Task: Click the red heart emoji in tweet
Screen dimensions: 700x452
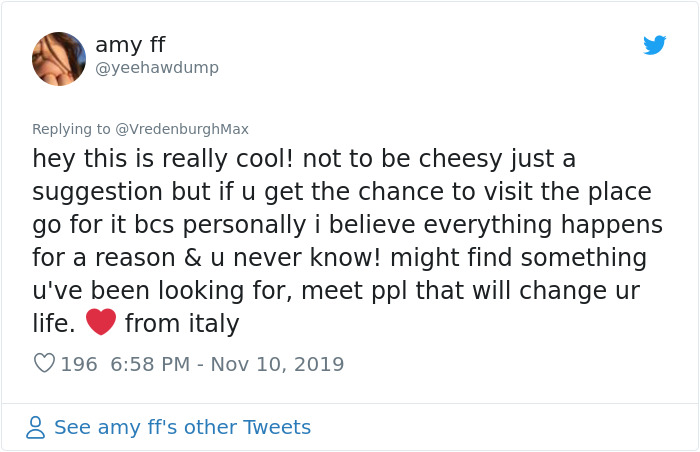Action: [100, 322]
